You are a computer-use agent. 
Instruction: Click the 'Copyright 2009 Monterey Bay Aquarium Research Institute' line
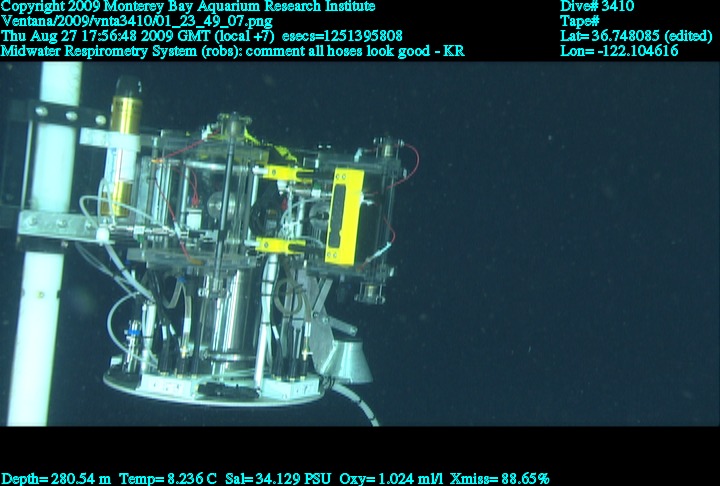(188, 7)
